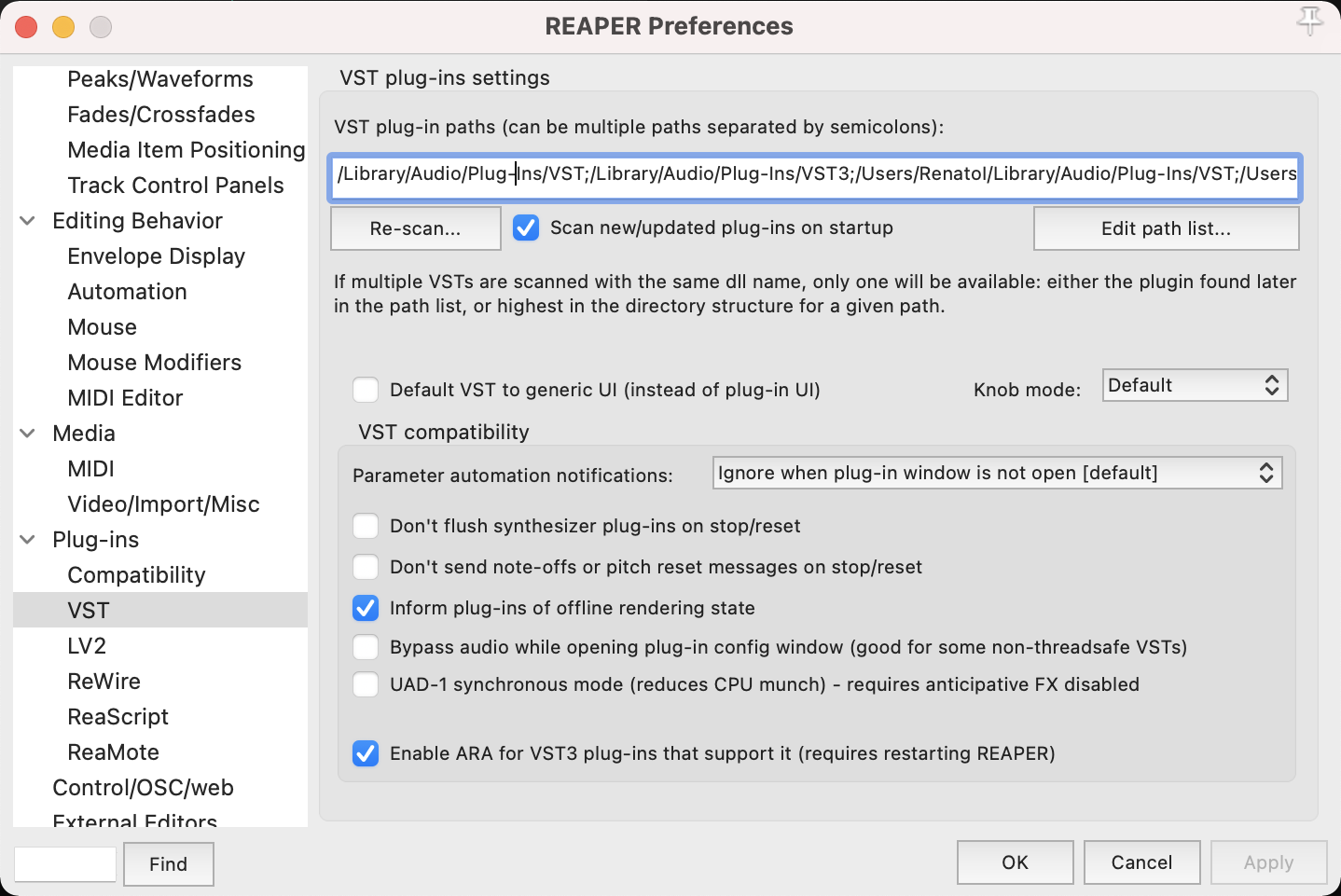Open Track Control Panels settings

pos(175,186)
